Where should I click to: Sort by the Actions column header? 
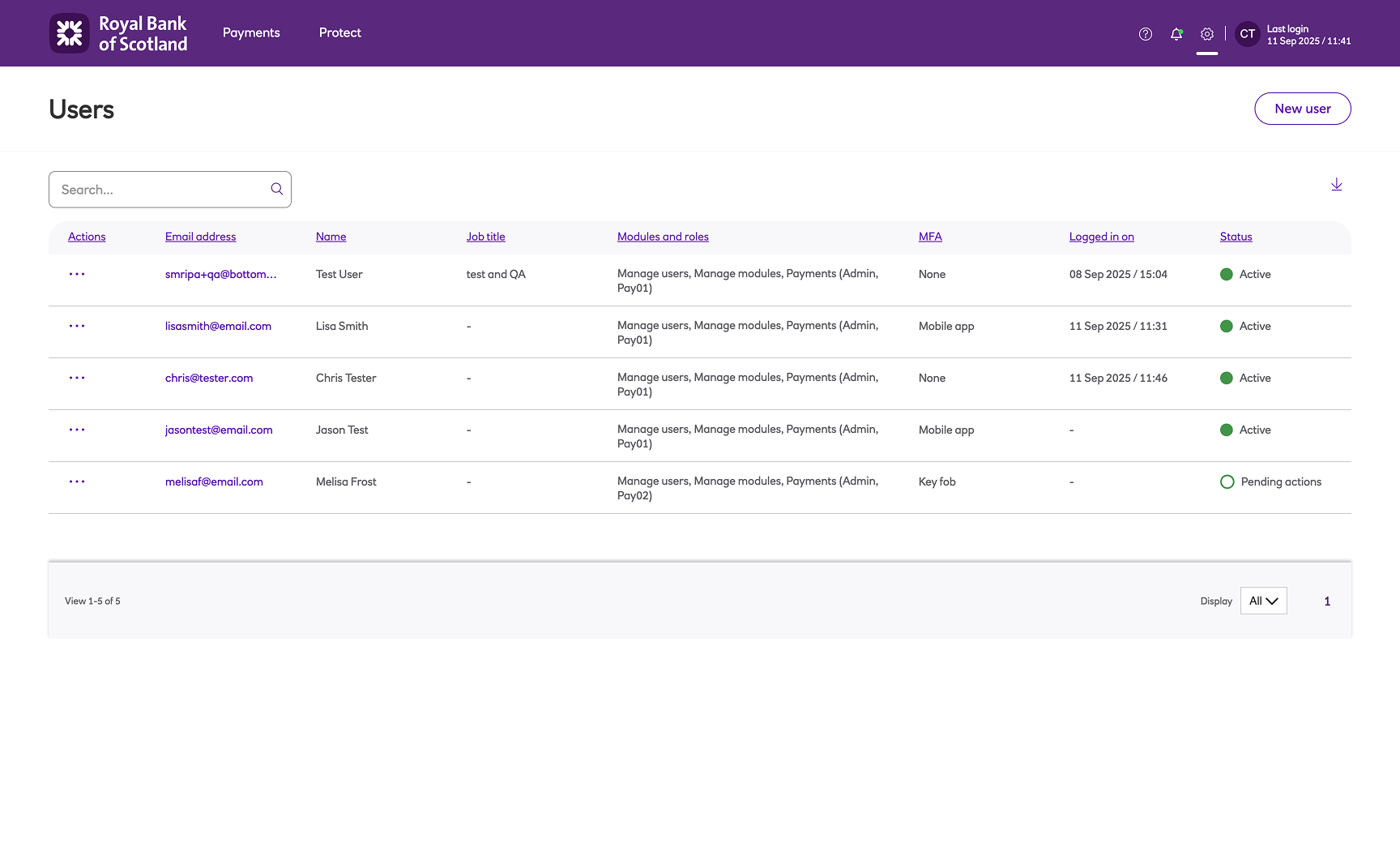coord(87,237)
